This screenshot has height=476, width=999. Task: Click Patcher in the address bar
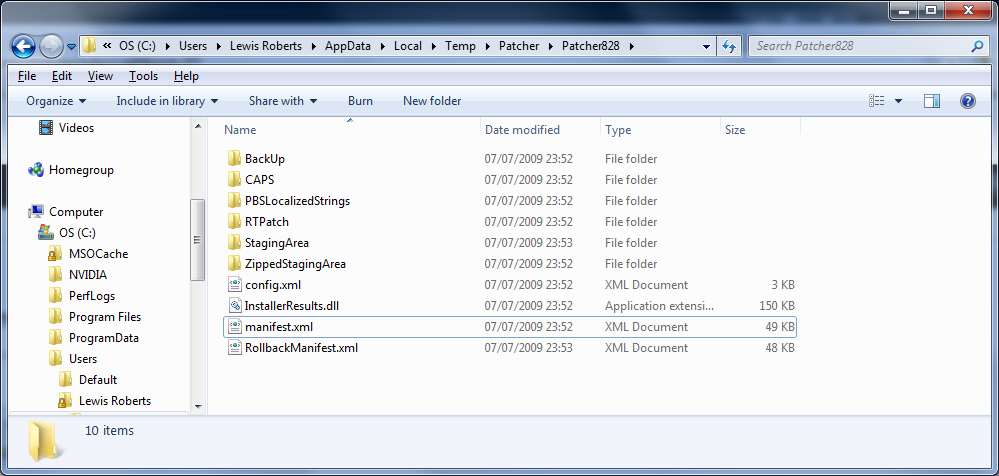coord(519,46)
